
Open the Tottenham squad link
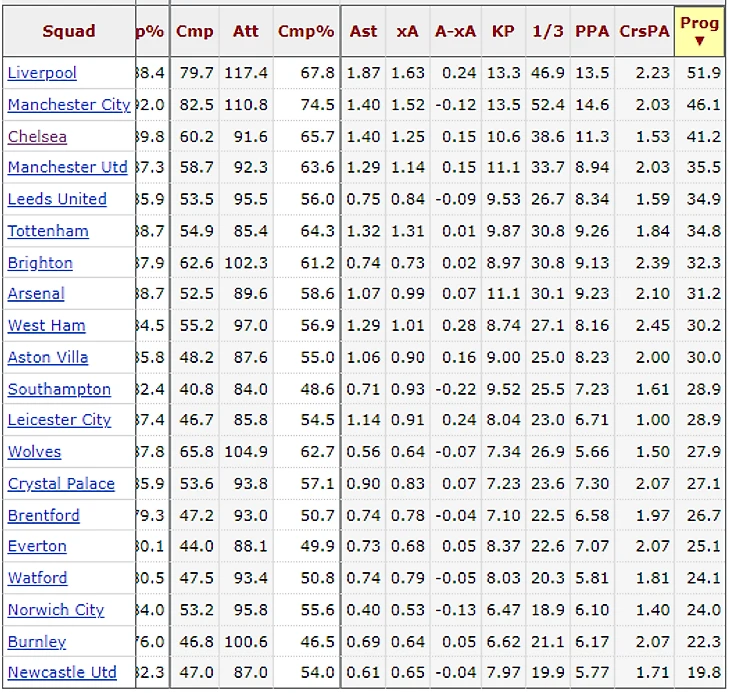48,231
